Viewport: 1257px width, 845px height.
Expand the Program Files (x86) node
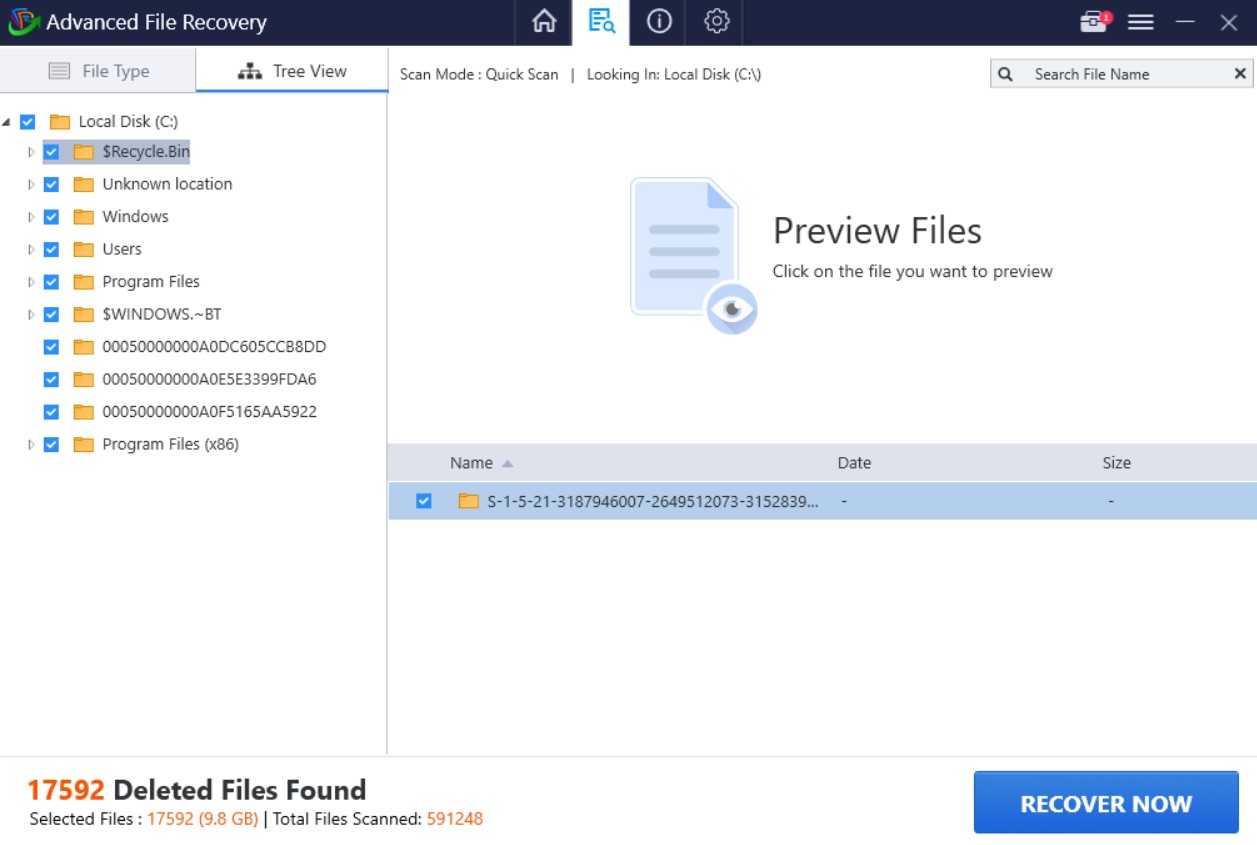[x=31, y=445]
